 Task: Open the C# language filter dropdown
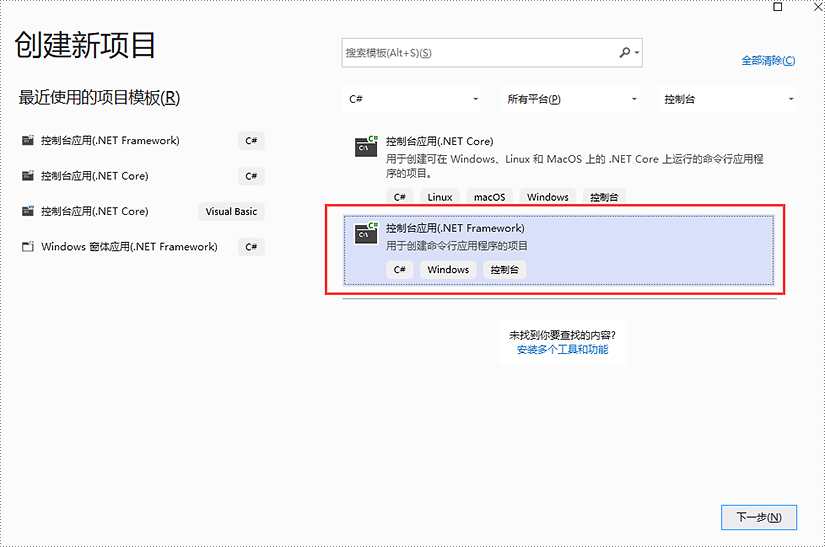tap(412, 99)
